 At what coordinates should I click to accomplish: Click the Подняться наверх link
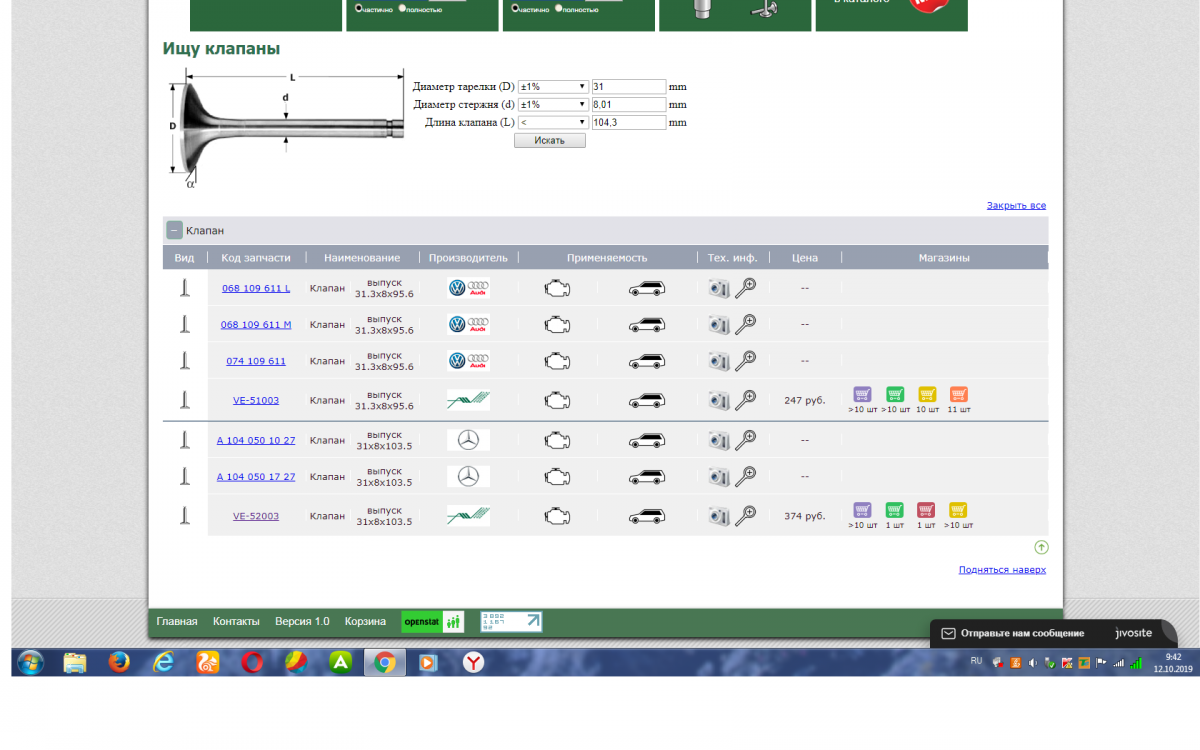point(1002,570)
